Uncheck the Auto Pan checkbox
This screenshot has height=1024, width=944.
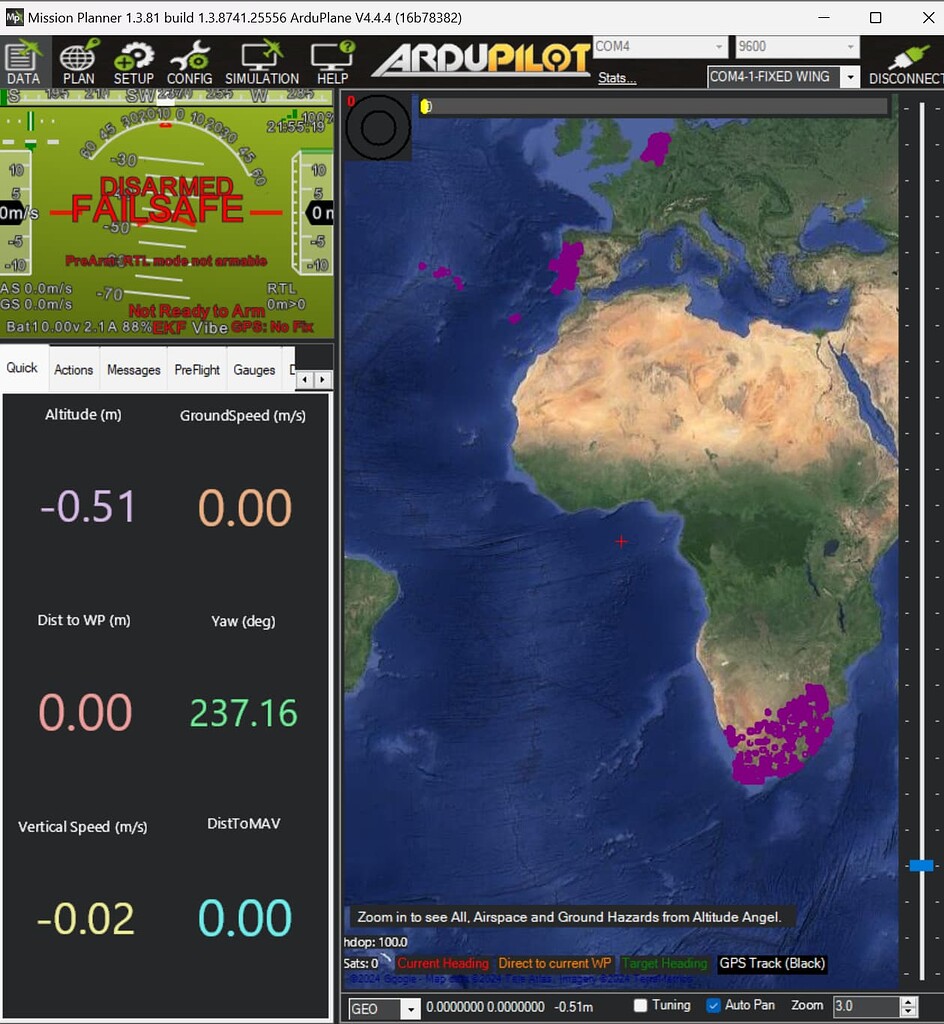click(713, 1005)
